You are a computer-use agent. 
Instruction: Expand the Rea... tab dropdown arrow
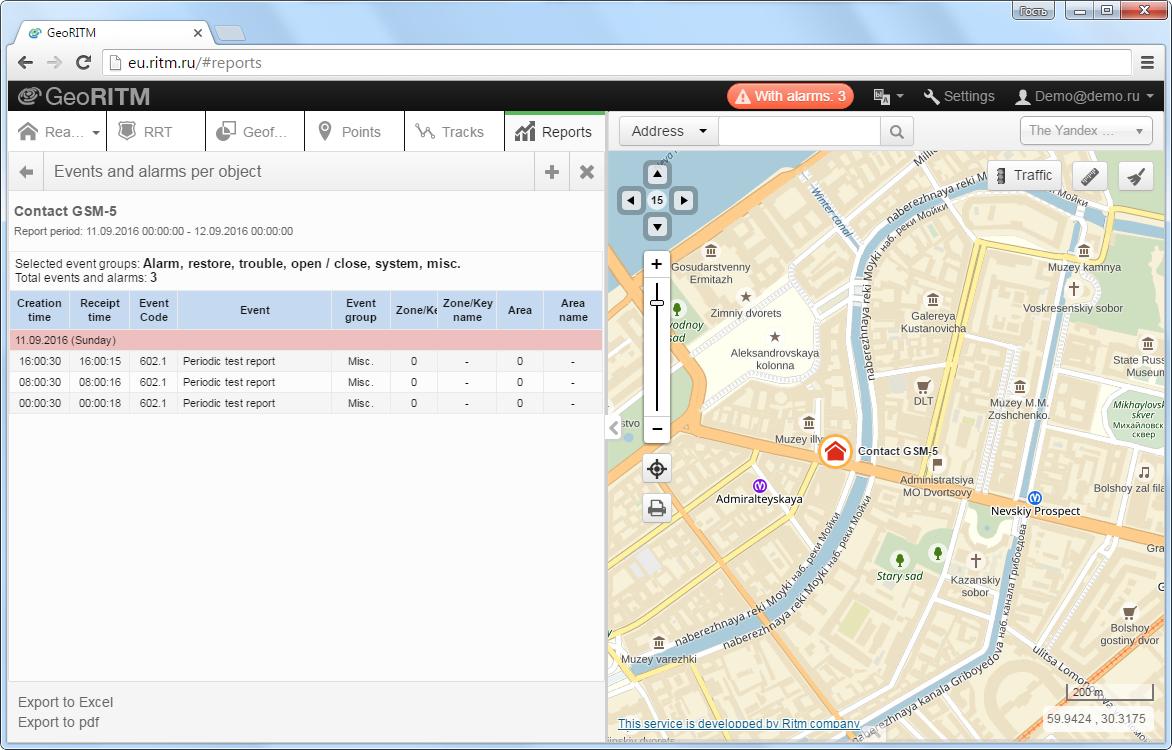(96, 132)
